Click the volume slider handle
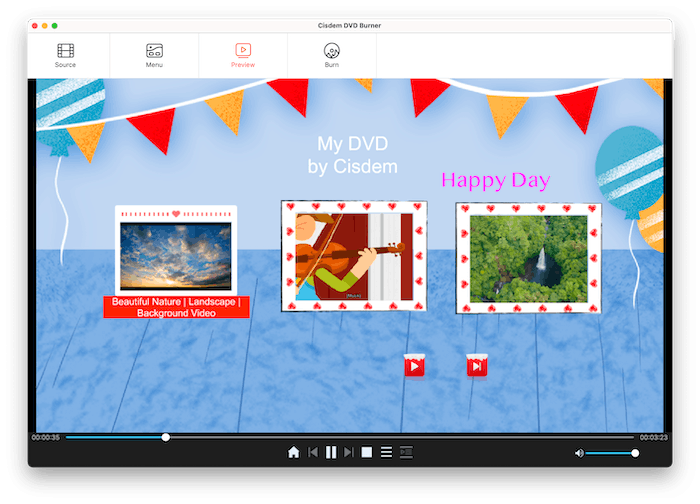This screenshot has width=700, height=504. tap(635, 453)
